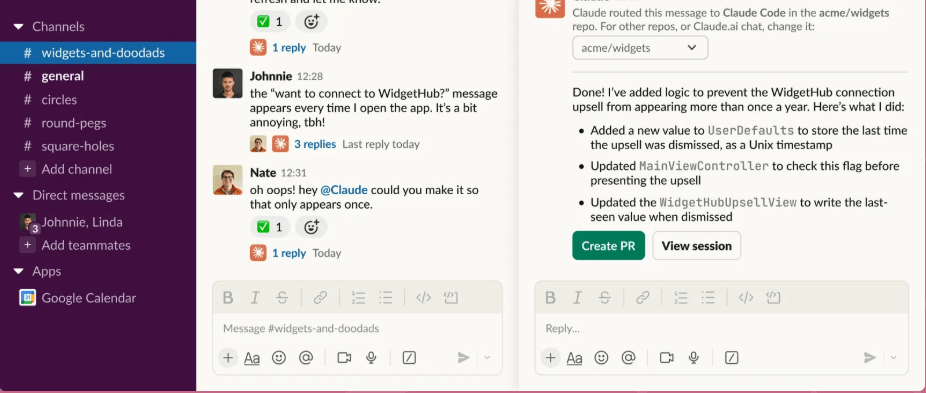Record video clip in thread composer

667,358
